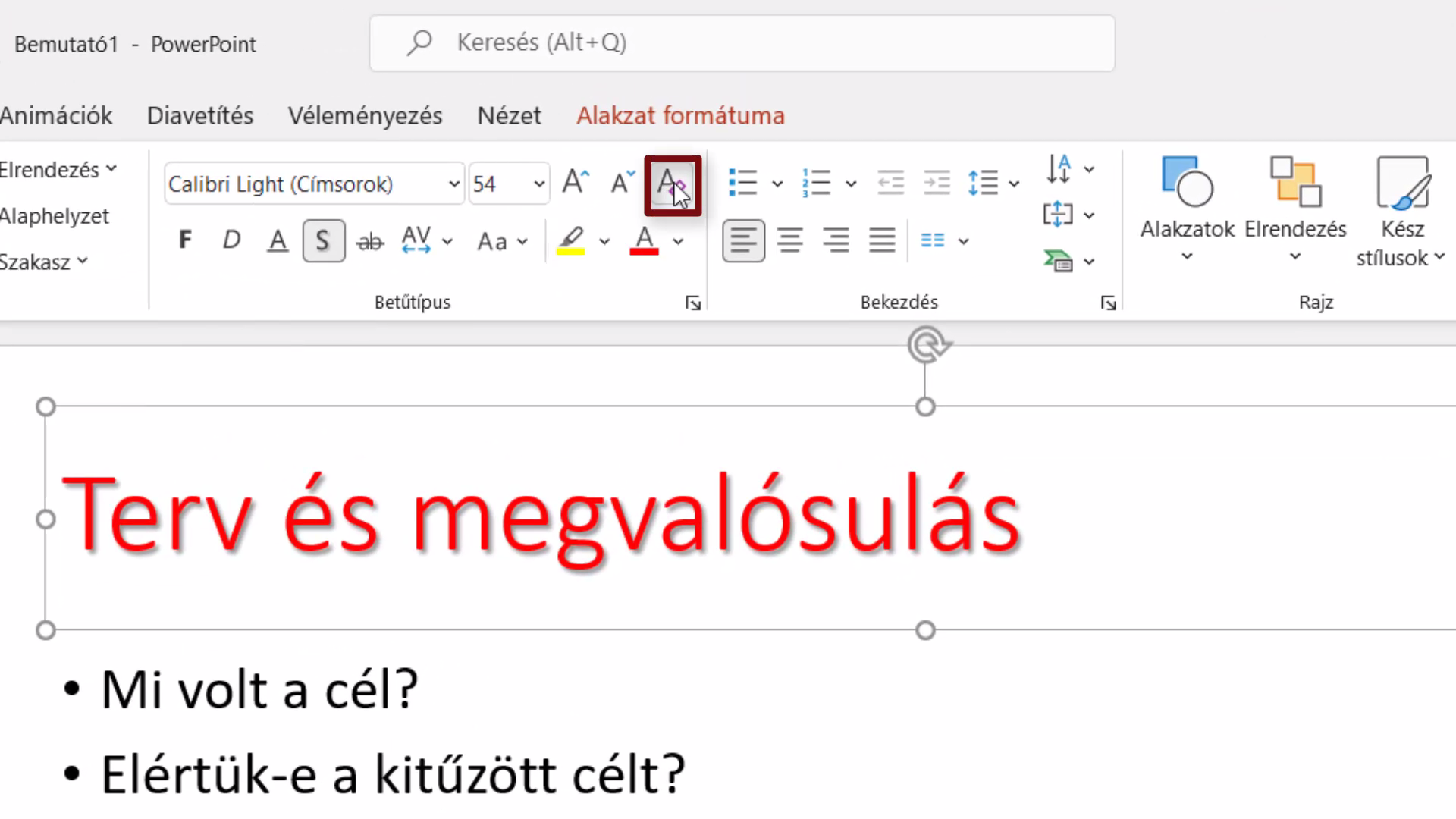Open the Aa change case dropdown

502,241
